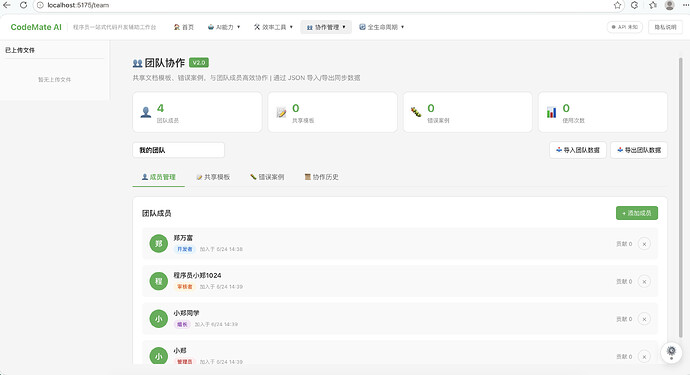Switch to the 协作历史 tab
Screen dimensions: 690x375
click(x=322, y=177)
